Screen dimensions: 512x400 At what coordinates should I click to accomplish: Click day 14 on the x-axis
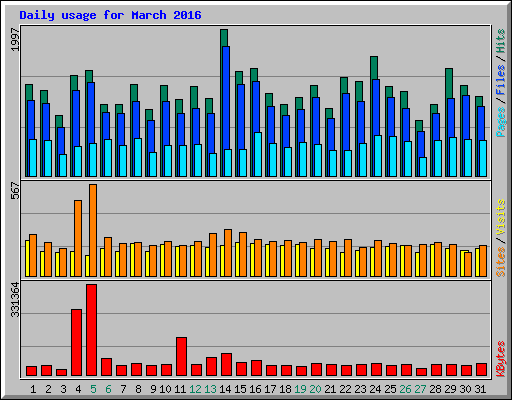tap(225, 389)
